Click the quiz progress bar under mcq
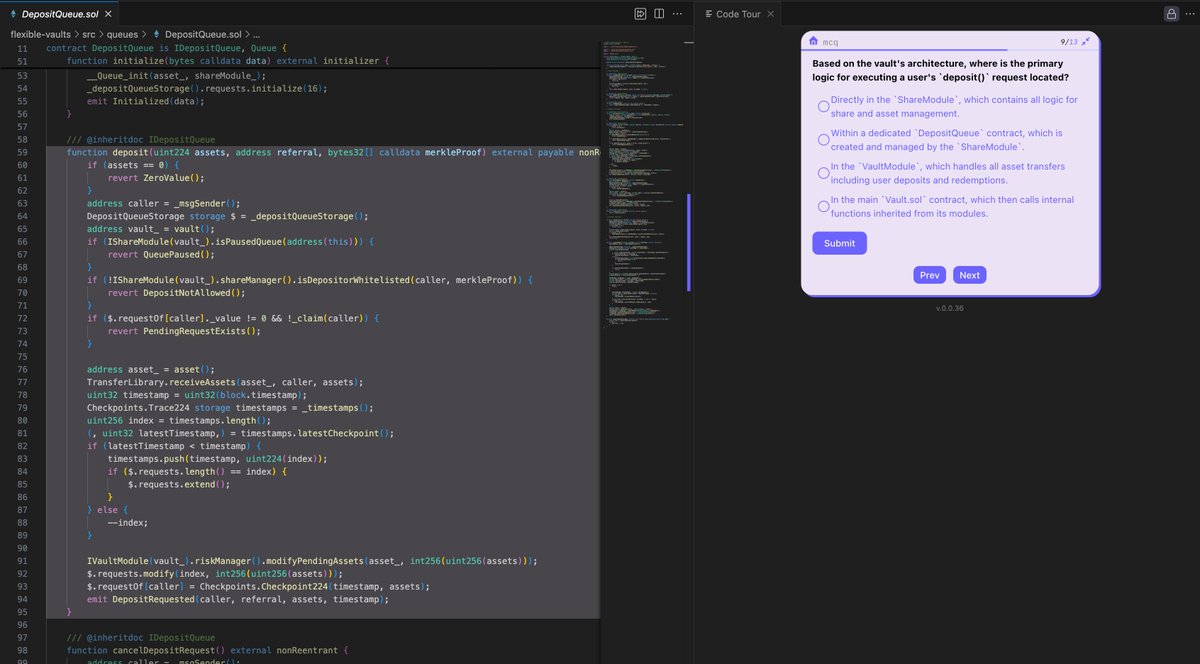Image resolution: width=1200 pixels, height=664 pixels. click(x=950, y=50)
